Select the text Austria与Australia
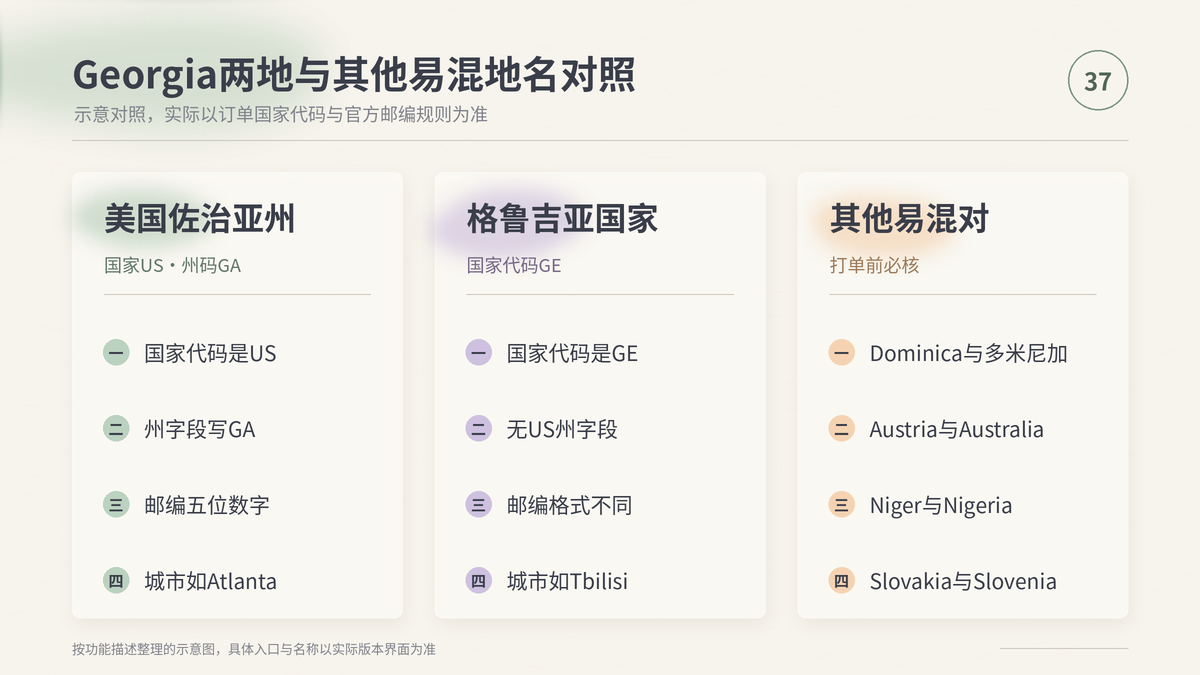Image resolution: width=1200 pixels, height=675 pixels. [957, 429]
